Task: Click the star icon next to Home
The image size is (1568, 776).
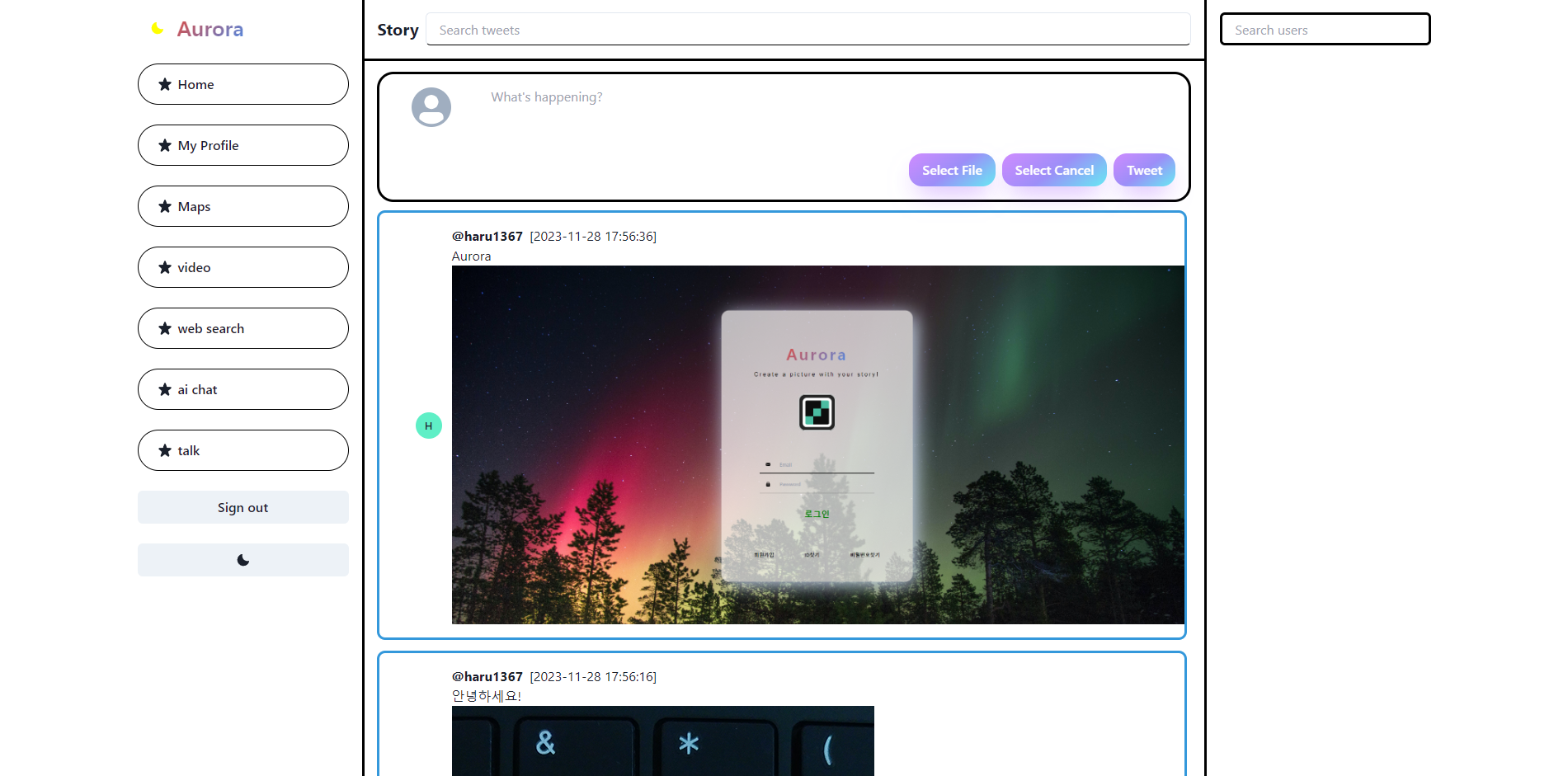Action: (x=165, y=84)
